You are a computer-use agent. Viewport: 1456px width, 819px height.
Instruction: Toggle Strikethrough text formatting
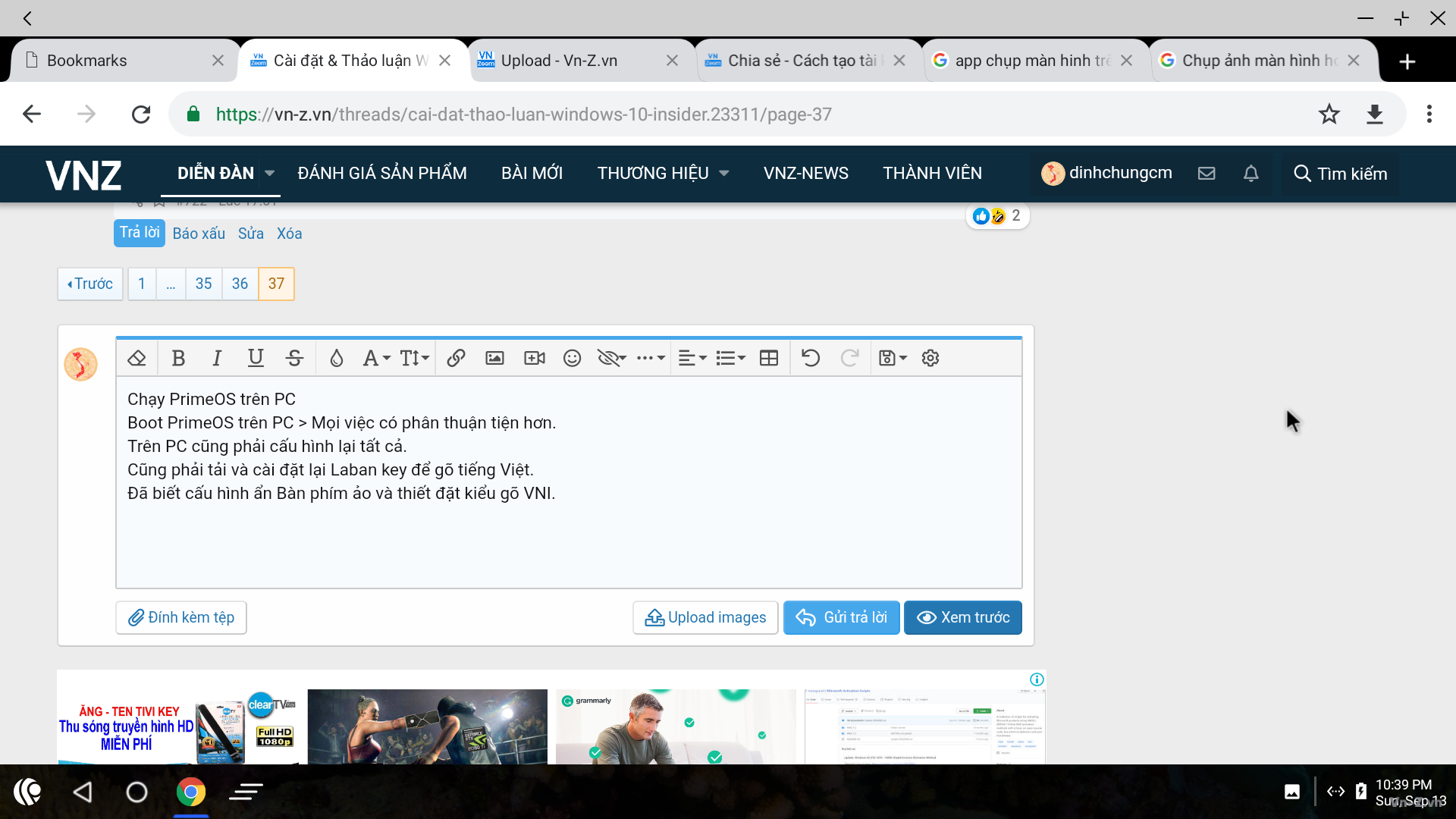pyautogui.click(x=294, y=358)
